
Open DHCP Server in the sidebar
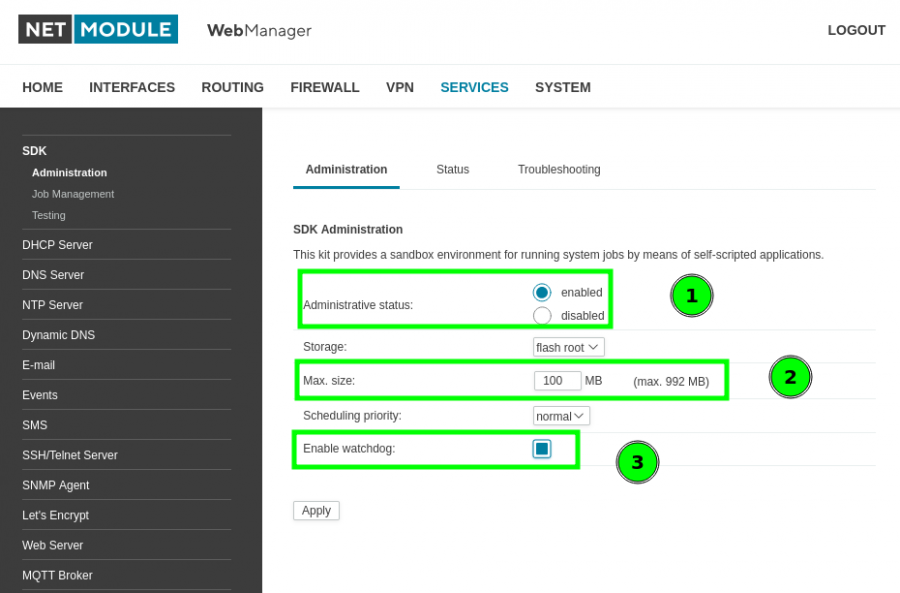click(57, 245)
